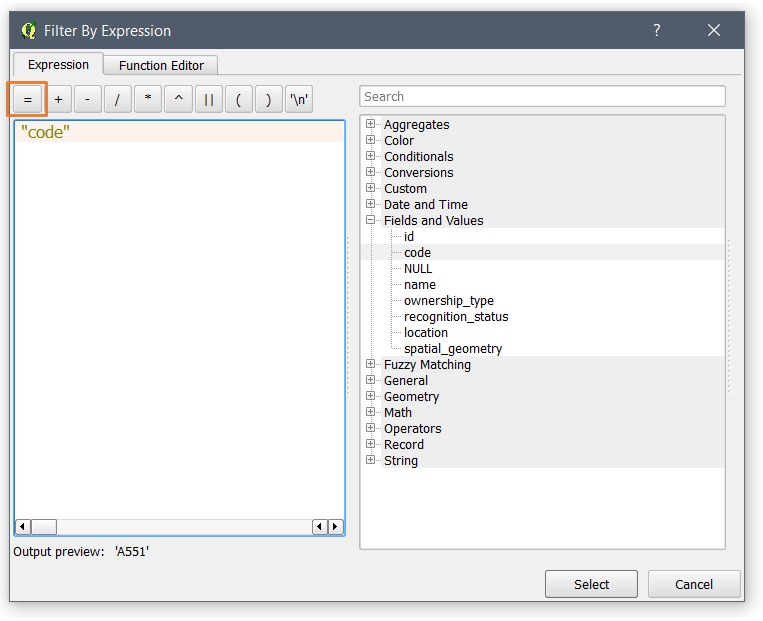The image size is (763, 621).
Task: Click the division operator button
Action: tap(118, 99)
